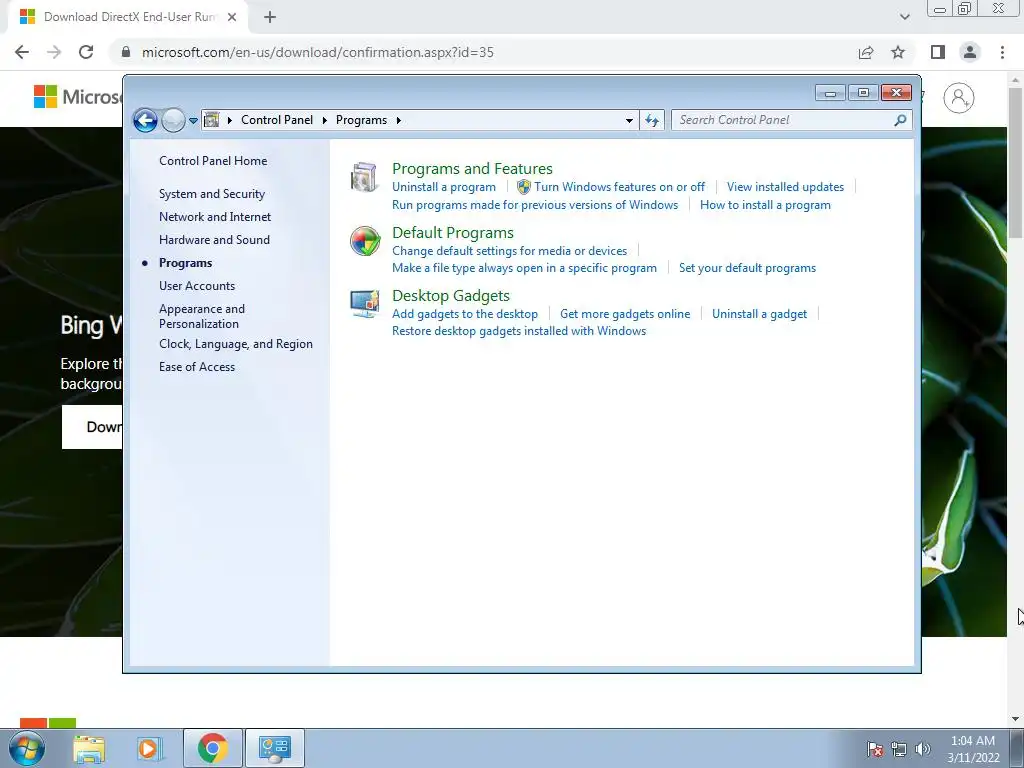
Task: Expand the arrow after Control Panel breadcrumb
Action: click(325, 120)
